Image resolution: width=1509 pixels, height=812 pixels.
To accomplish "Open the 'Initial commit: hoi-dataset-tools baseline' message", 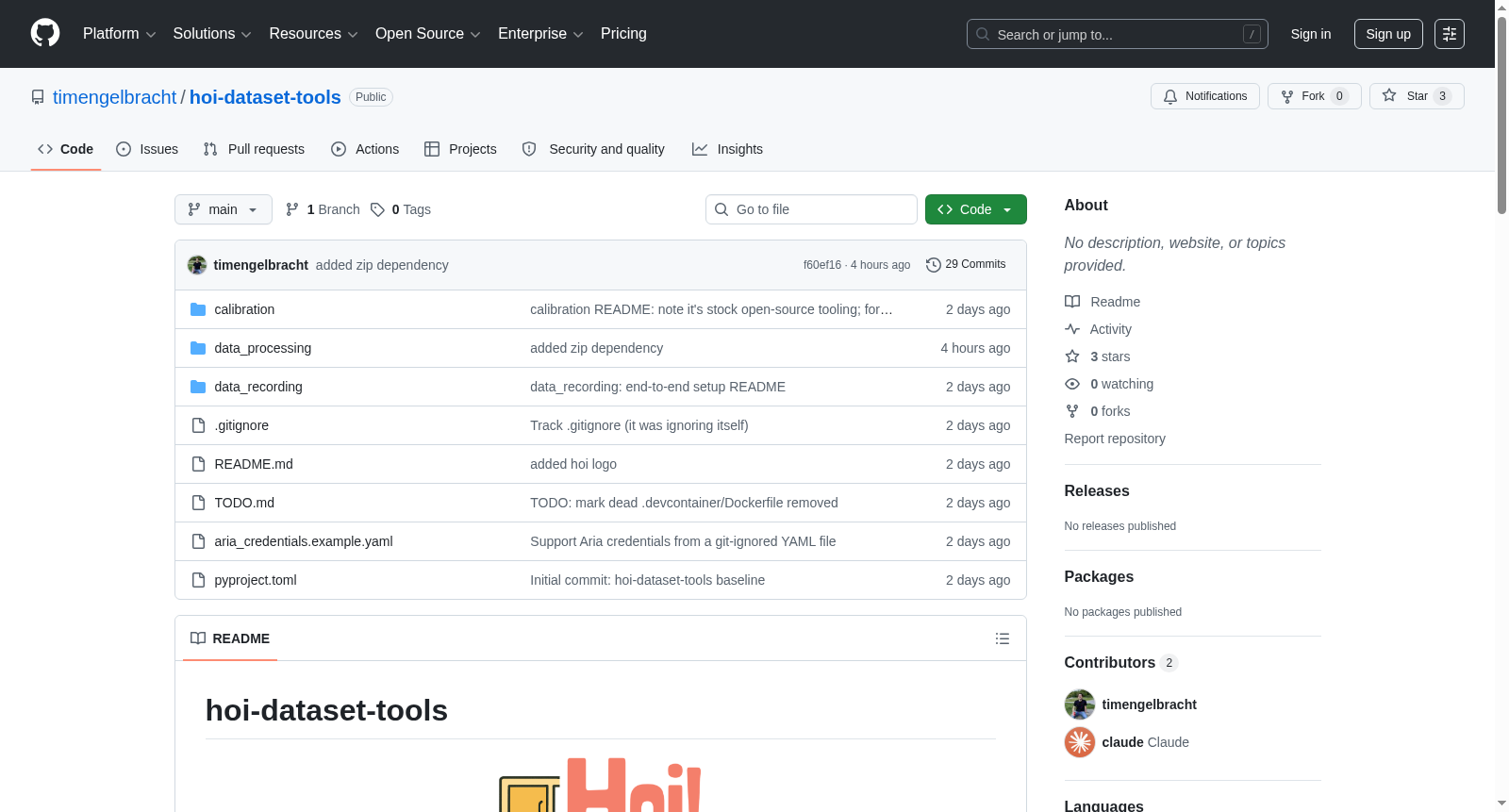I will [647, 580].
